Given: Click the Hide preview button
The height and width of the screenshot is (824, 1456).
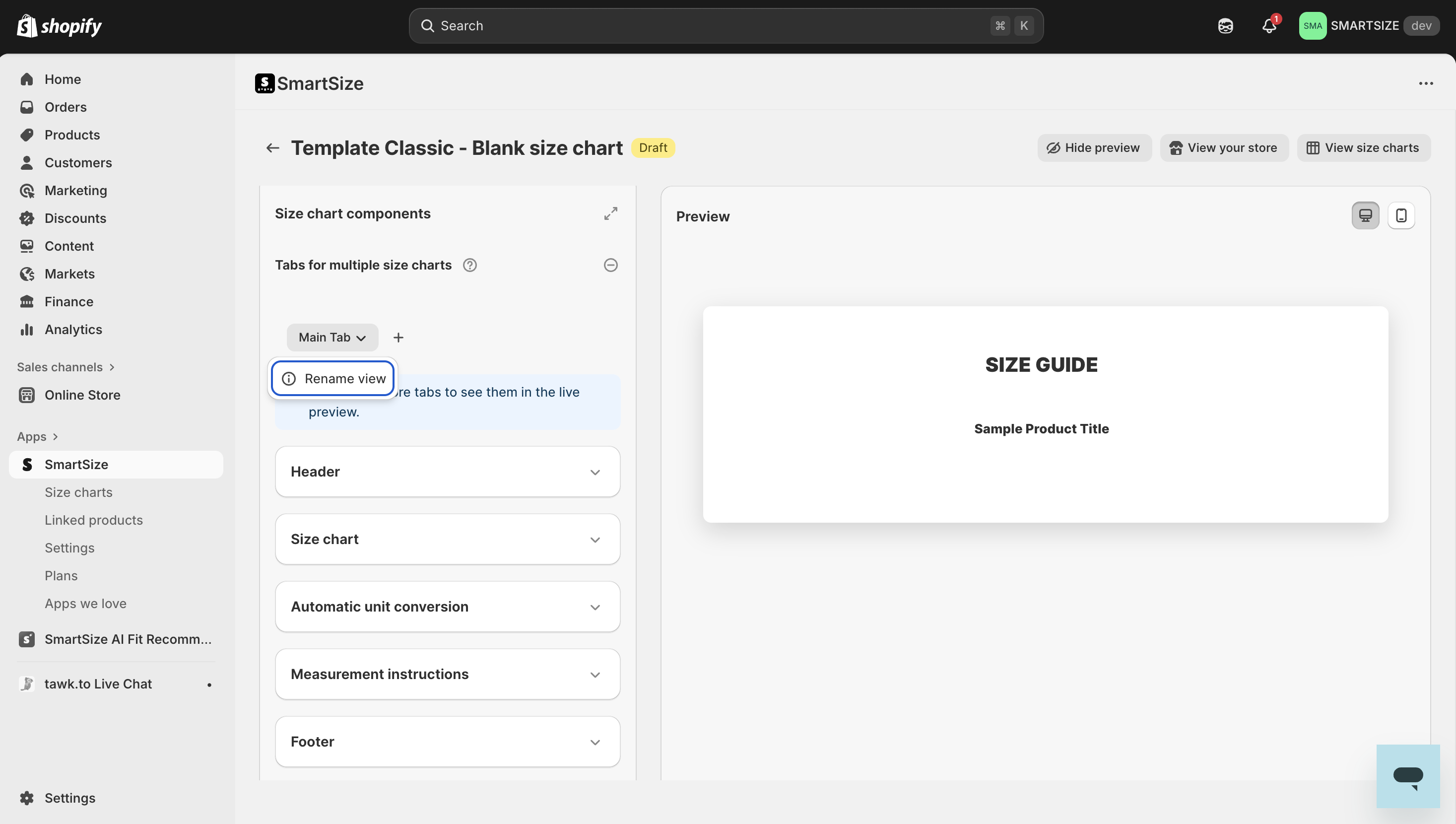Looking at the screenshot, I should click(x=1093, y=148).
